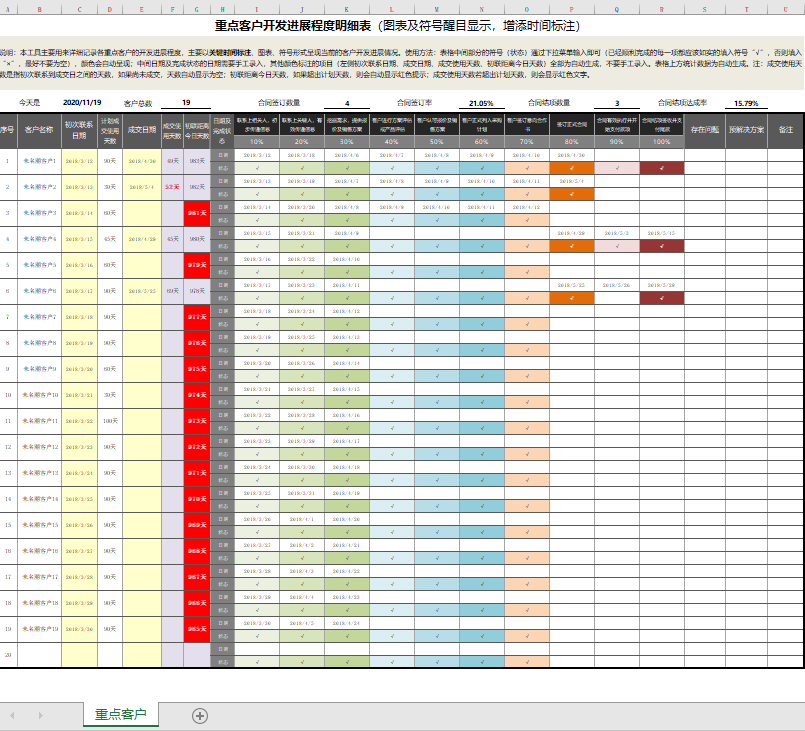Click the 成交日期 column heading
The height and width of the screenshot is (731, 805).
142,130
